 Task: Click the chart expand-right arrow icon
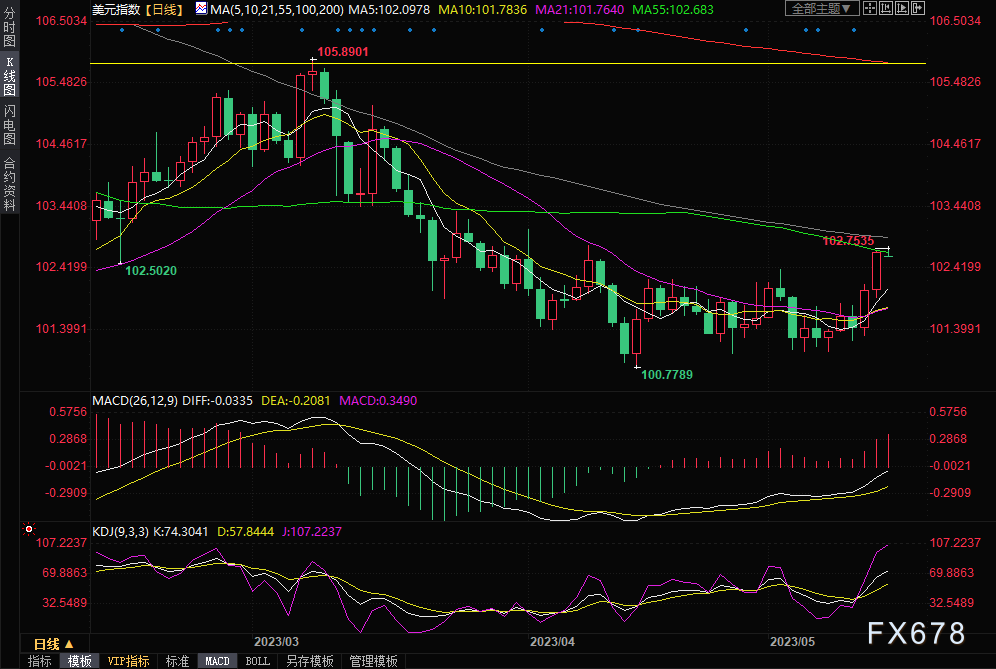pos(918,8)
